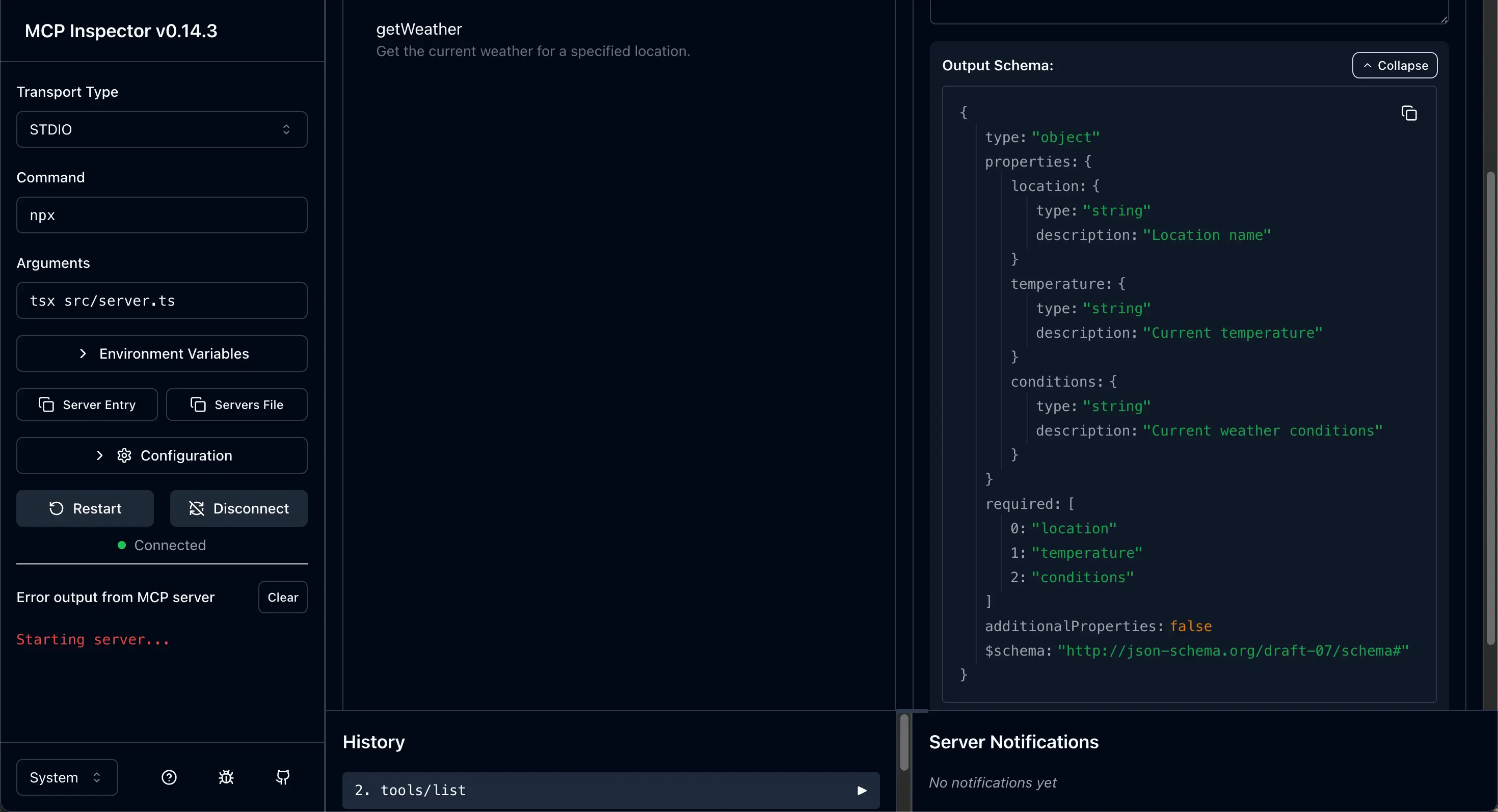Screen dimensions: 1498x812
Task: Click the required array "temperature" item
Action: (x=1086, y=552)
